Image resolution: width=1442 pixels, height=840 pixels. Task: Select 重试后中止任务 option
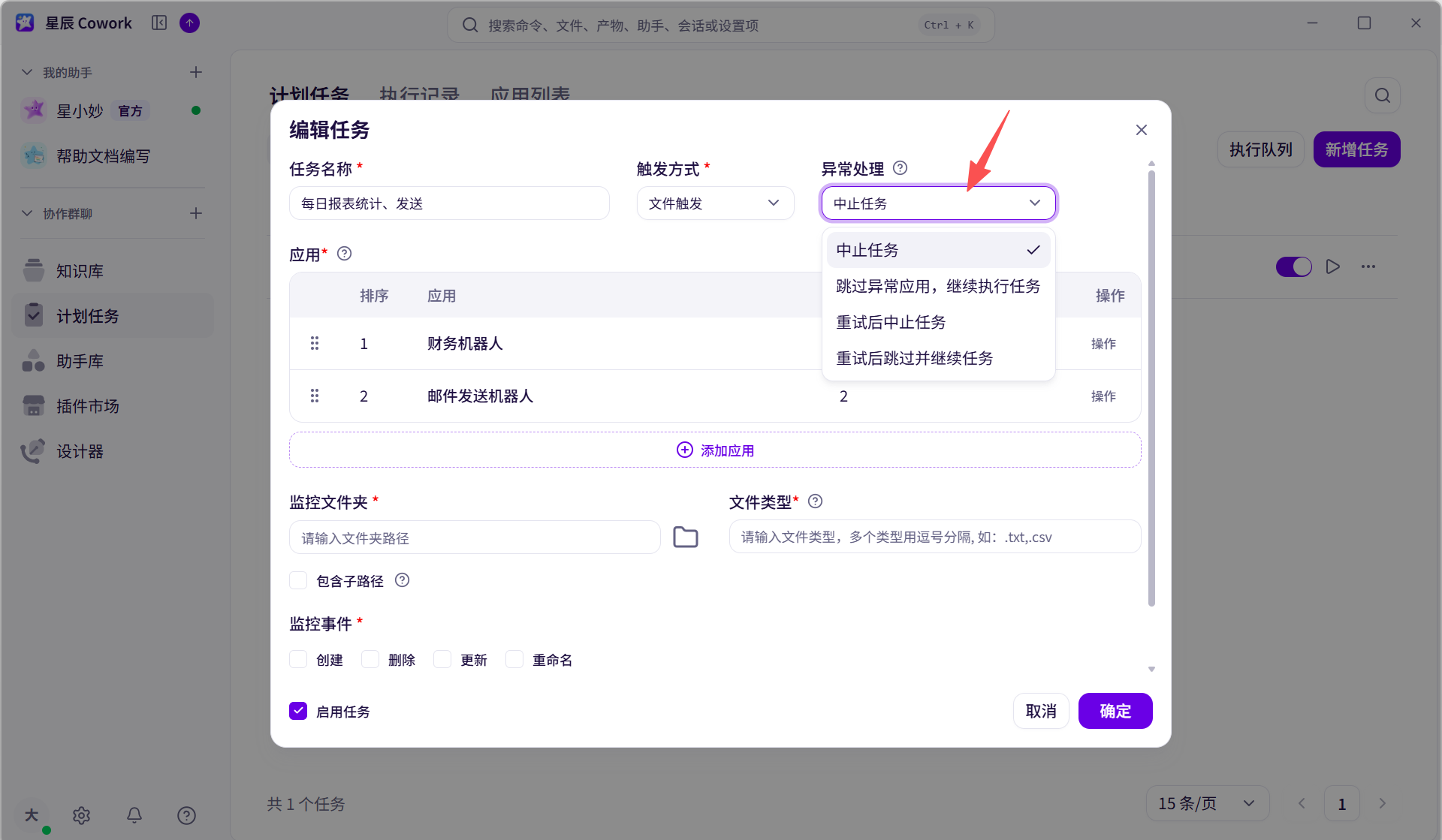[x=939, y=322]
